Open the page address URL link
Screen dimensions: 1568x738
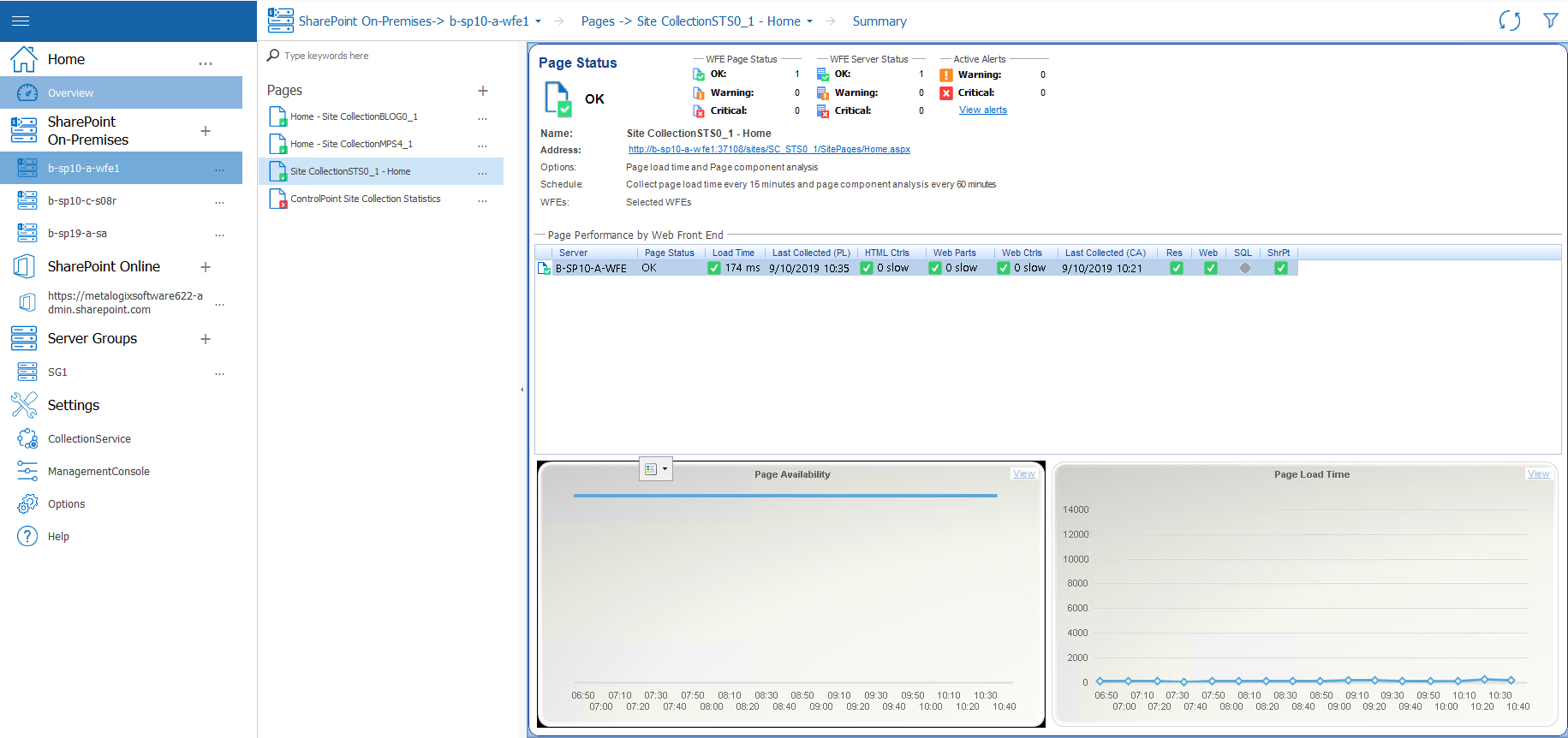tap(769, 149)
